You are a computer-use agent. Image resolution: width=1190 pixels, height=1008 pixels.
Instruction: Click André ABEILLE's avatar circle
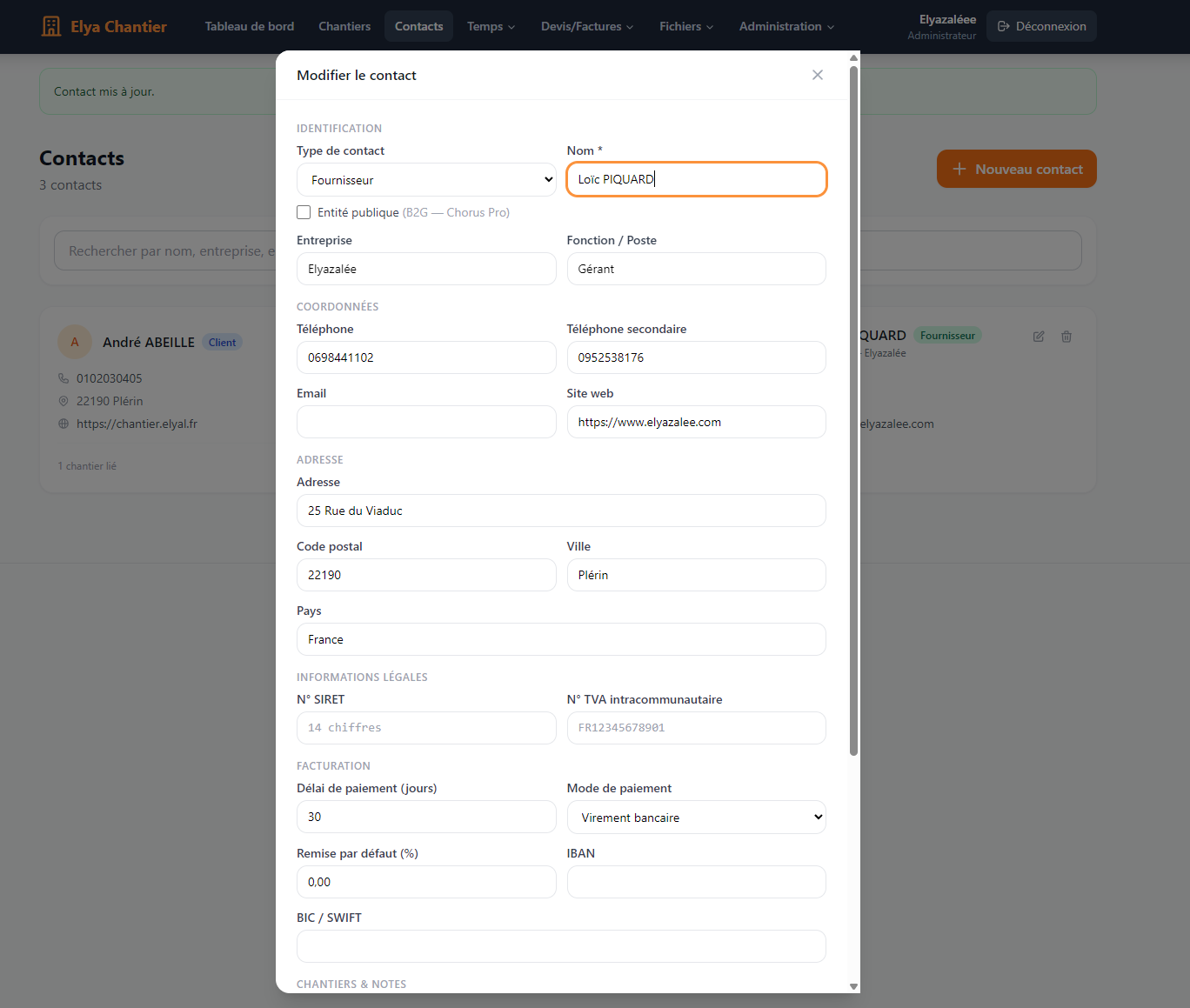pyautogui.click(x=75, y=342)
